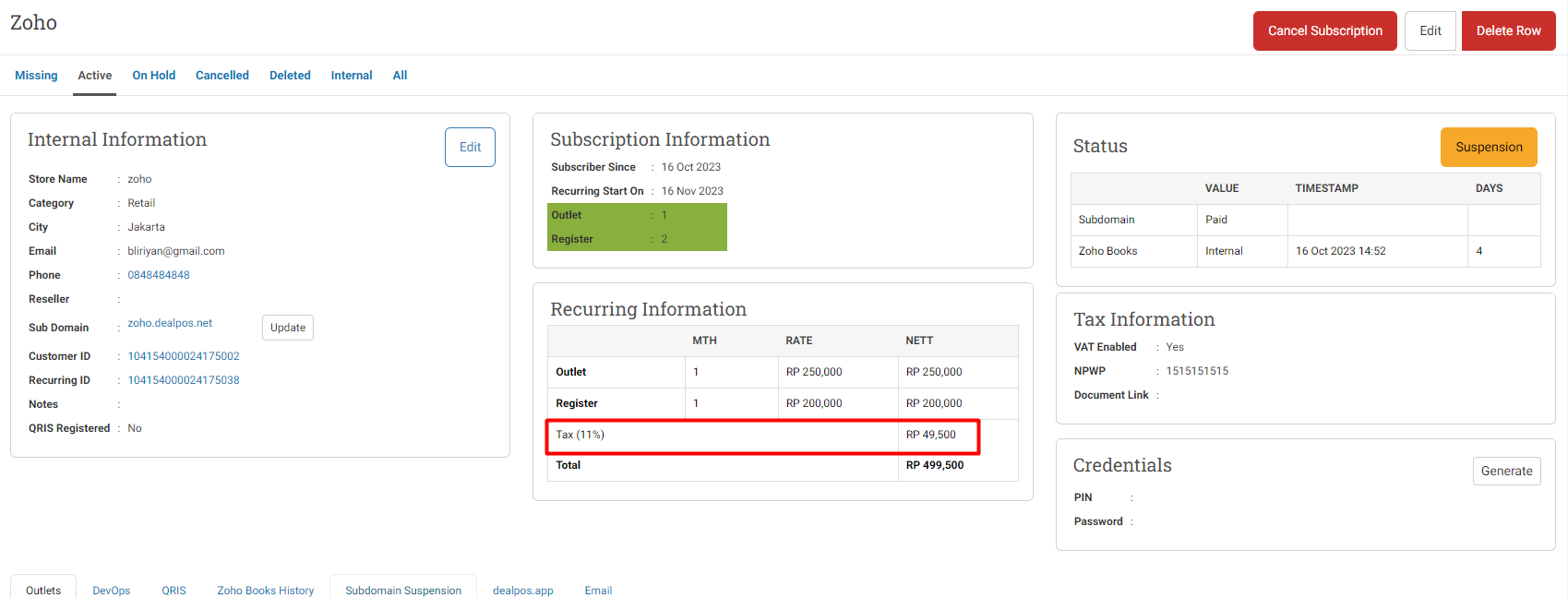Click Subscriber Since date 16 Oct 2023
Viewport: 1568px width, 598px height.
tap(691, 167)
